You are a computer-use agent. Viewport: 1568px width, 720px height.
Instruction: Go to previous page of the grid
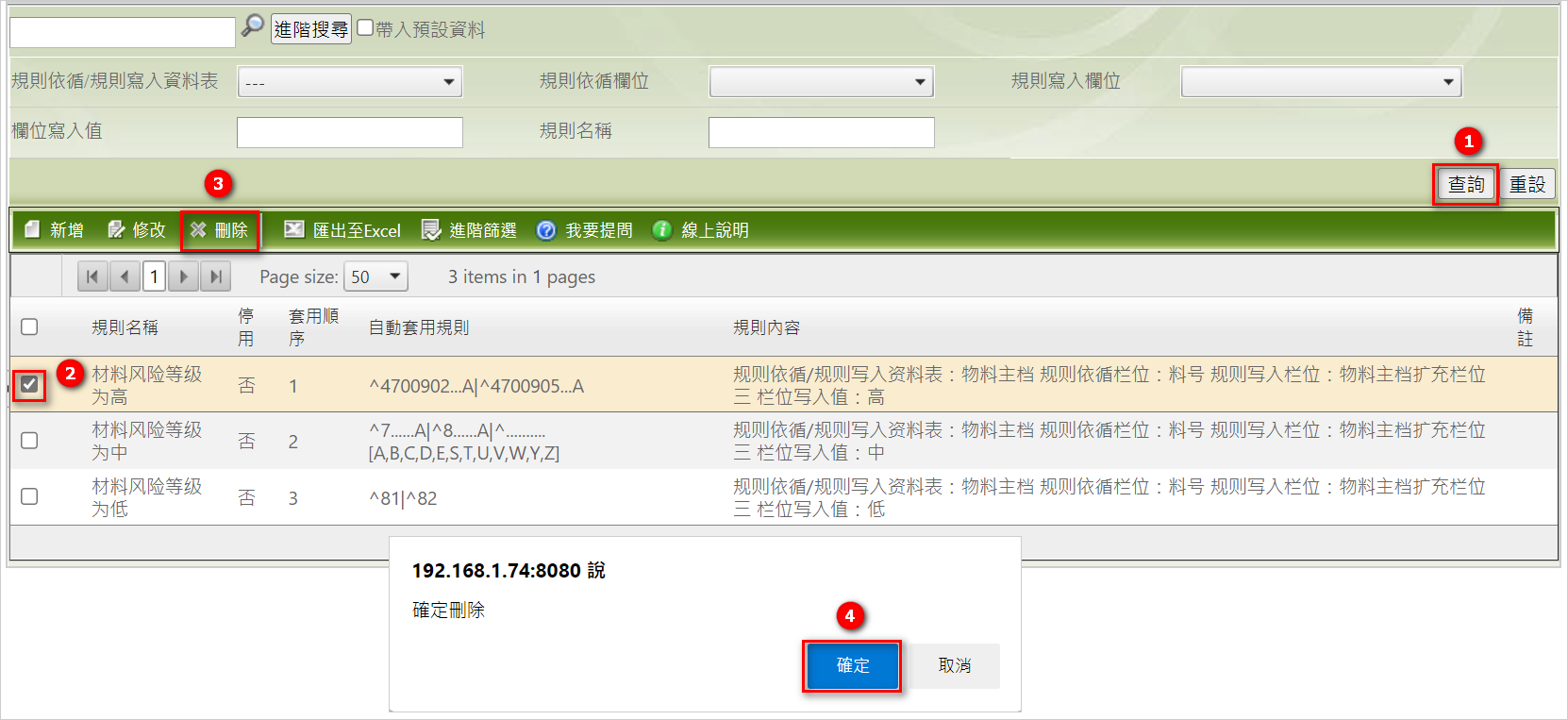click(125, 276)
